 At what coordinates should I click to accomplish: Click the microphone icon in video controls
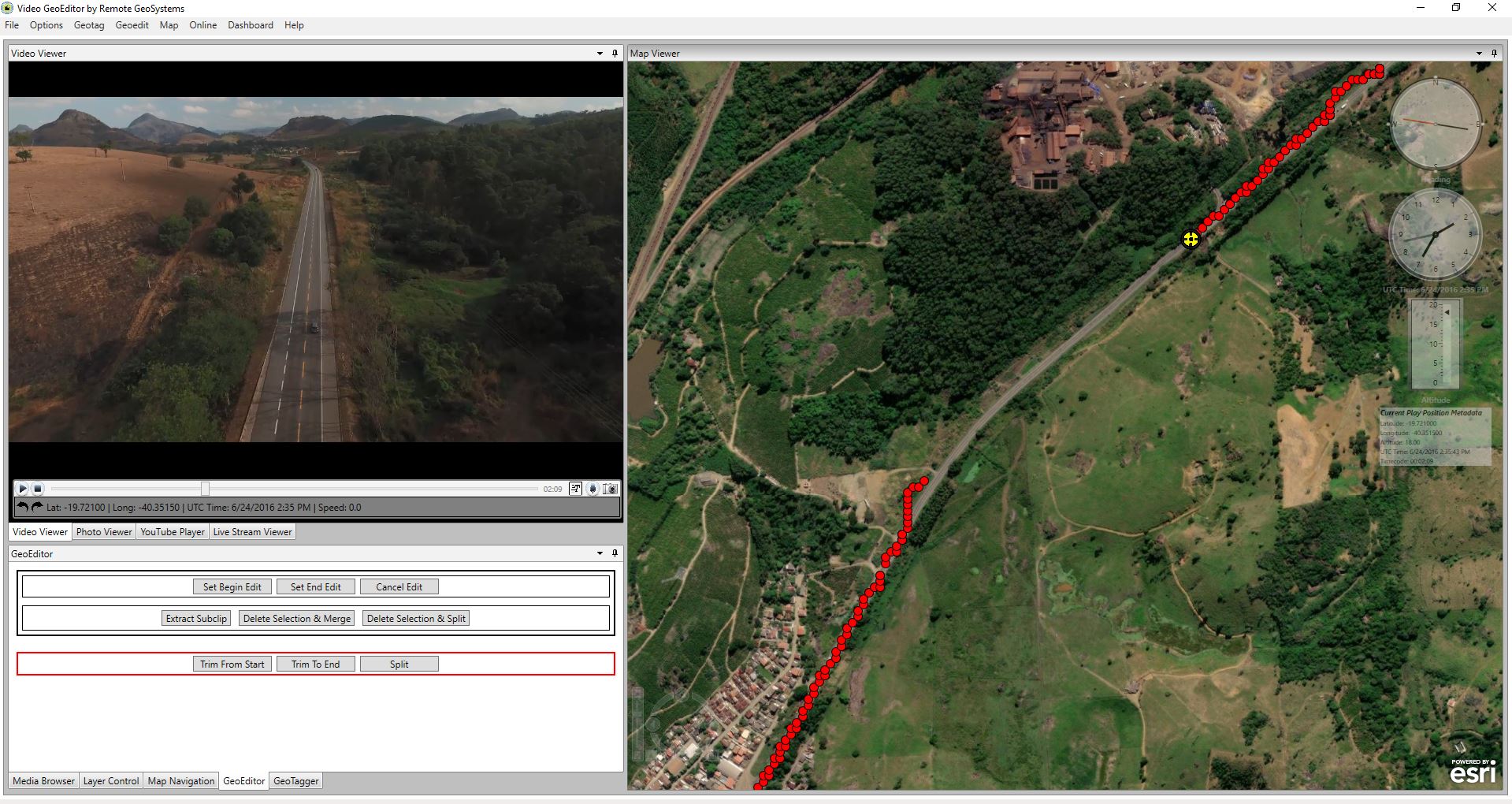pos(593,489)
